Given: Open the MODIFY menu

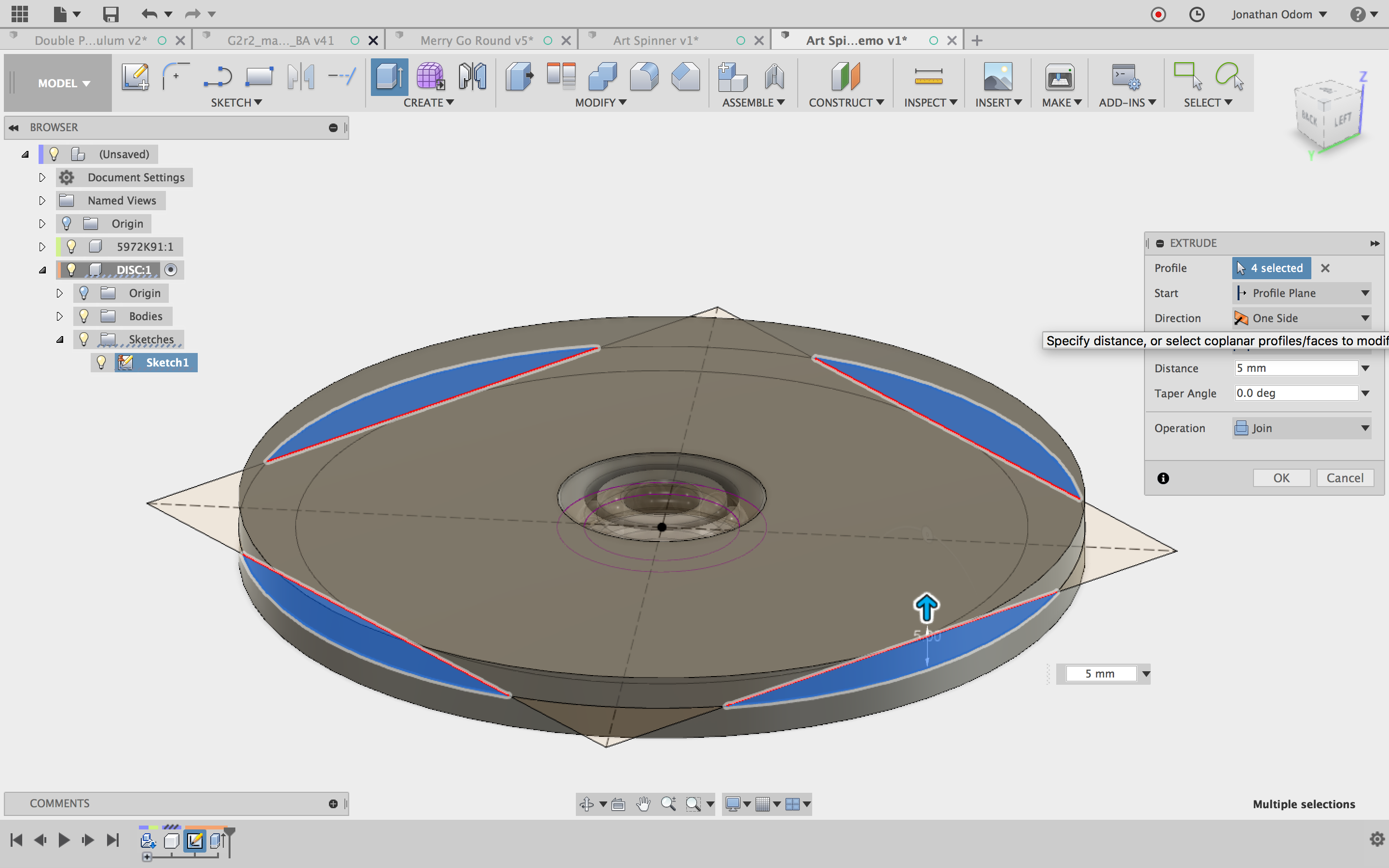Looking at the screenshot, I should click(600, 103).
